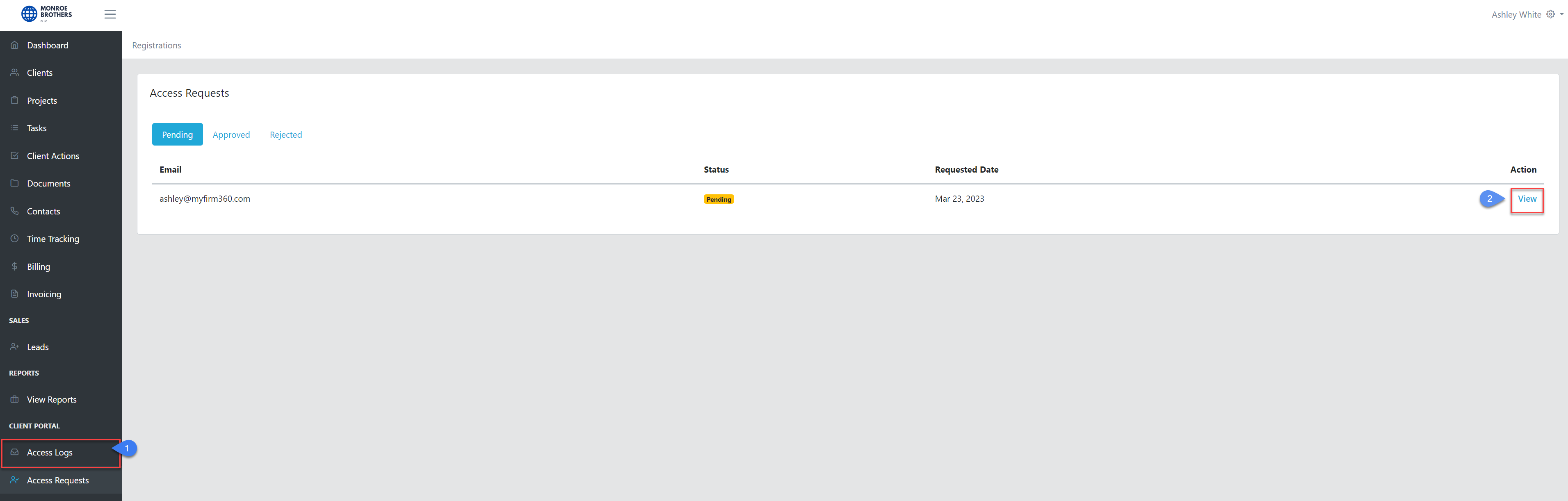This screenshot has height=501, width=1568.
Task: Click the Monroe Brothers globe logo
Action: pos(29,14)
